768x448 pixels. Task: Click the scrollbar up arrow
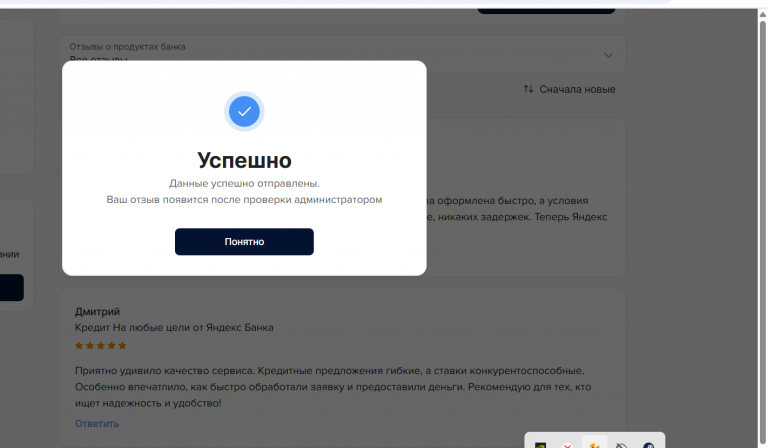click(x=762, y=14)
